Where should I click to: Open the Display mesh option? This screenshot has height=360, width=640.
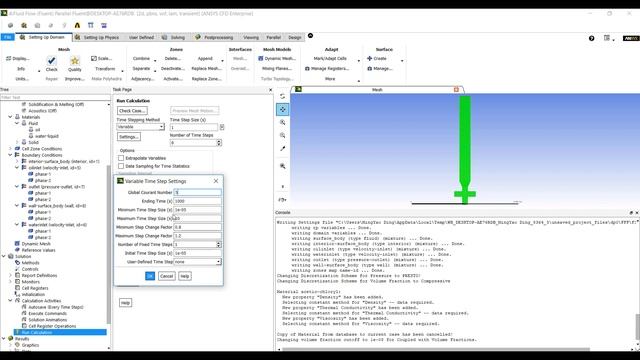click(18, 58)
